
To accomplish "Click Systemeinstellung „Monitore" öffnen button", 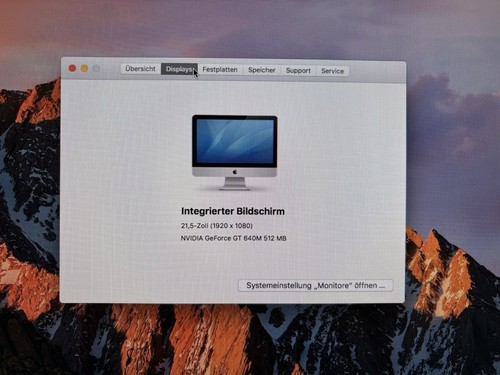I will [315, 286].
